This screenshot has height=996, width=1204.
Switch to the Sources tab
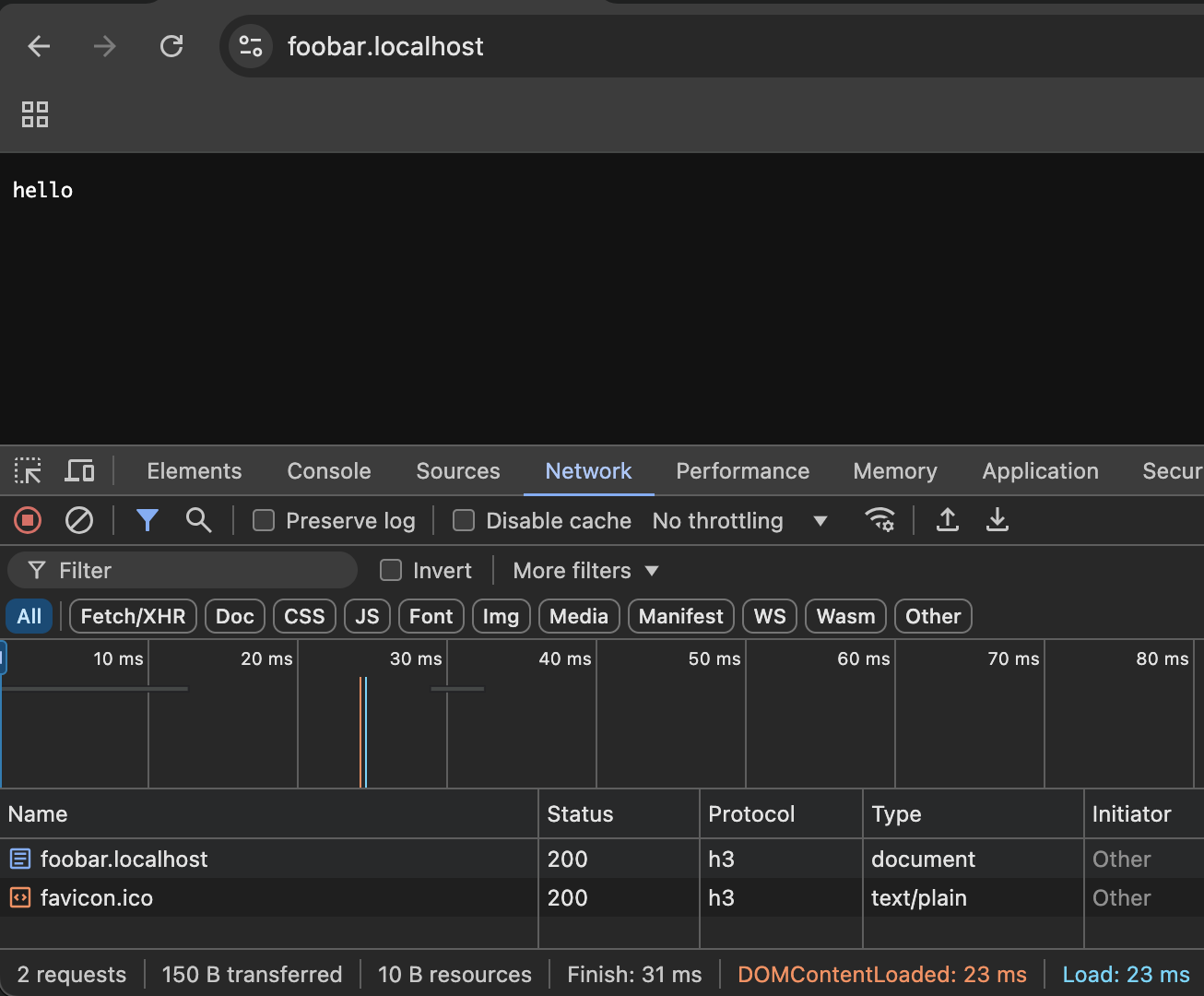click(x=458, y=471)
